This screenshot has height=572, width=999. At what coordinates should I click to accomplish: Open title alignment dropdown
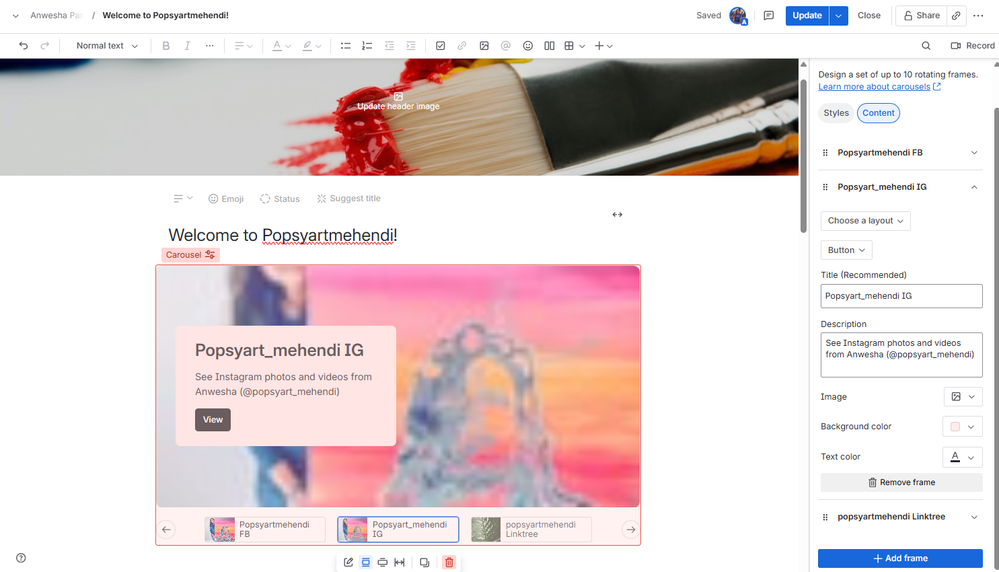coord(183,199)
